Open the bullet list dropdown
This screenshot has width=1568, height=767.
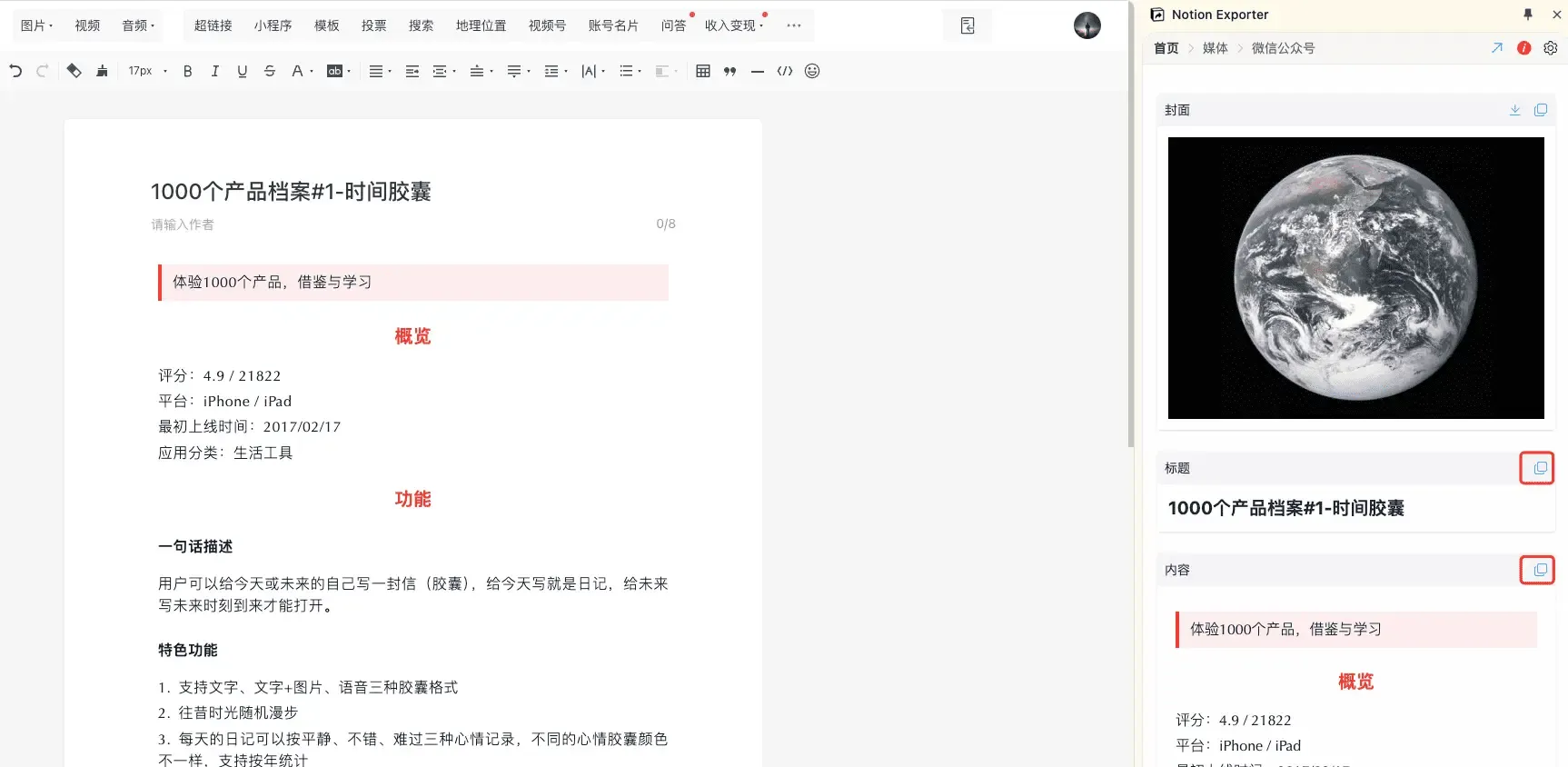630,71
